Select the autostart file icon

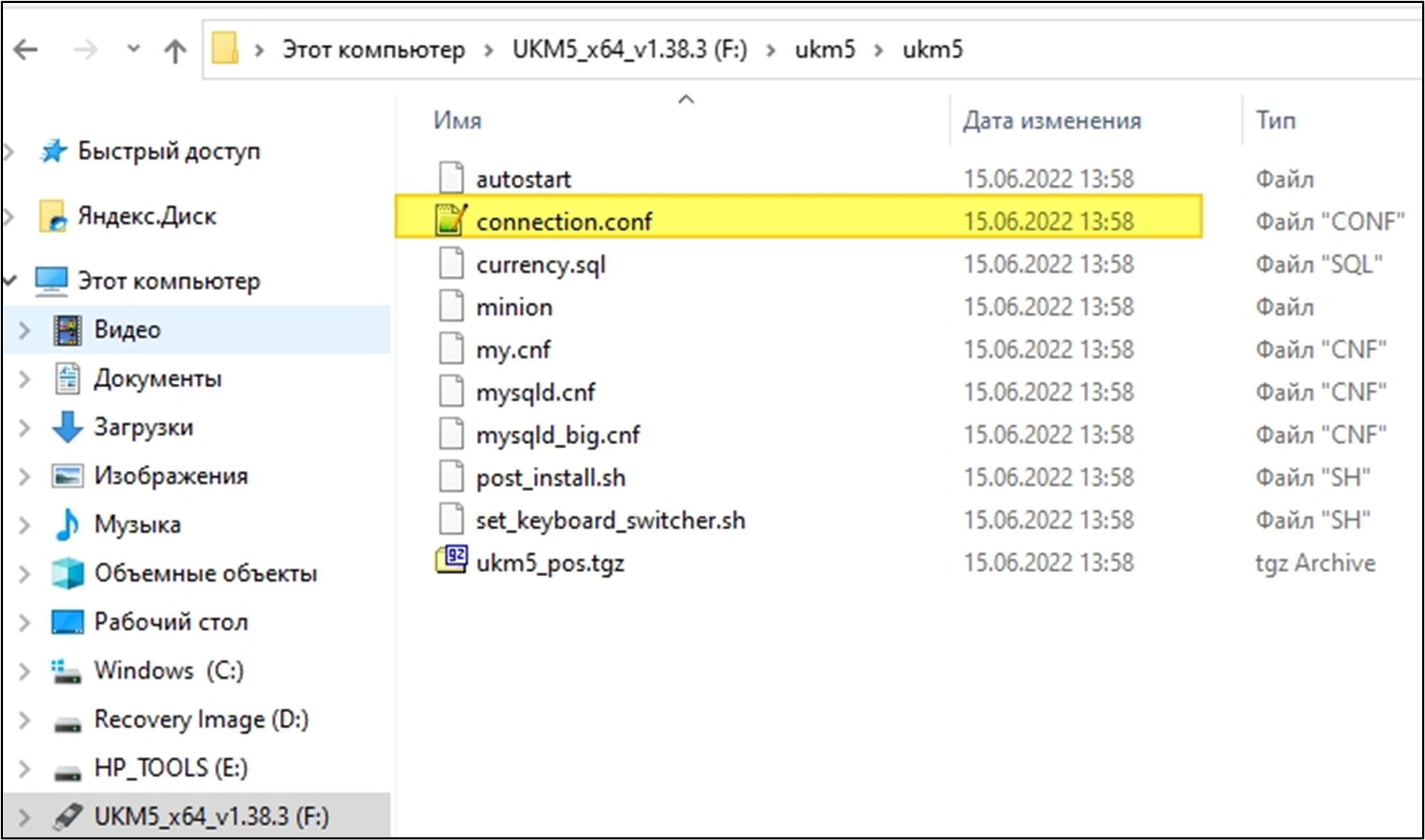[452, 178]
